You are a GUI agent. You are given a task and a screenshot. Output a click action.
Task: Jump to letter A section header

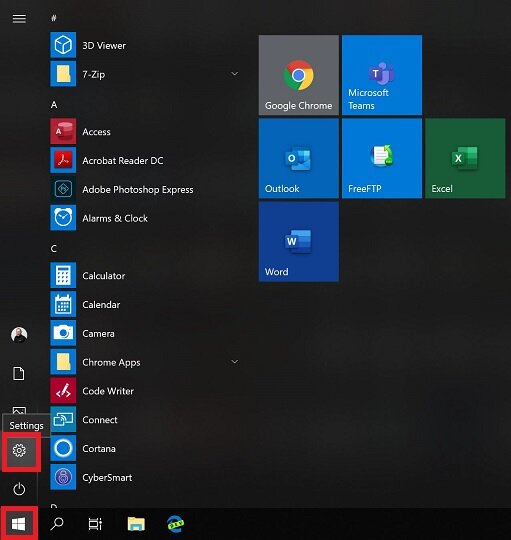point(54,105)
